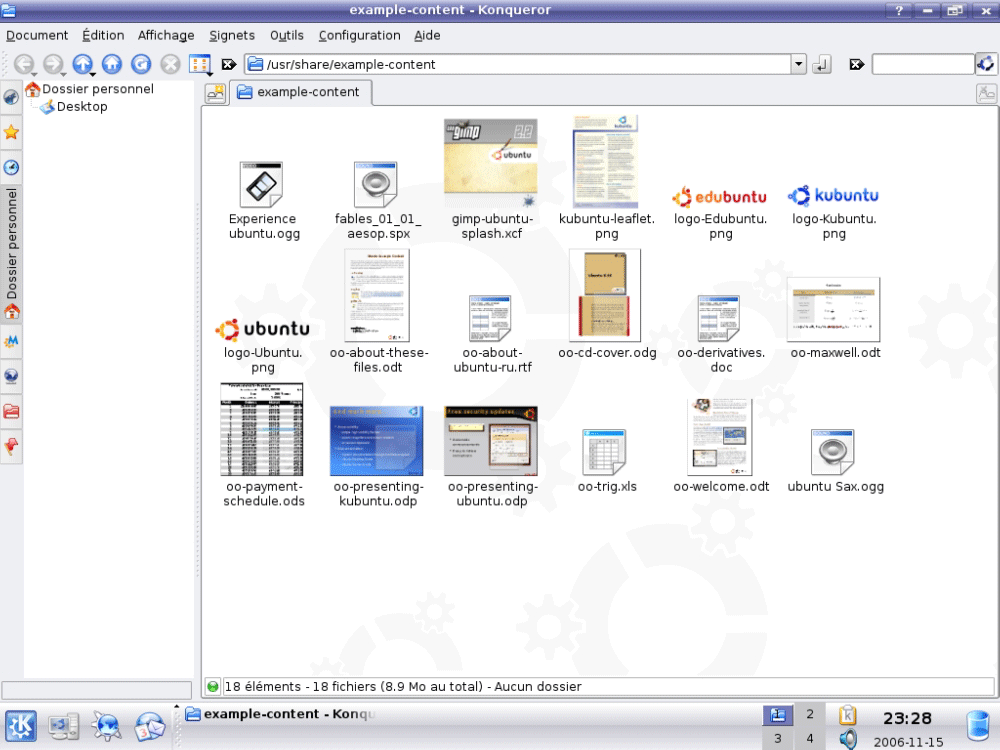The width and height of the screenshot is (1000, 750).
Task: Open the view mode selector in toolbar
Action: coord(200,64)
